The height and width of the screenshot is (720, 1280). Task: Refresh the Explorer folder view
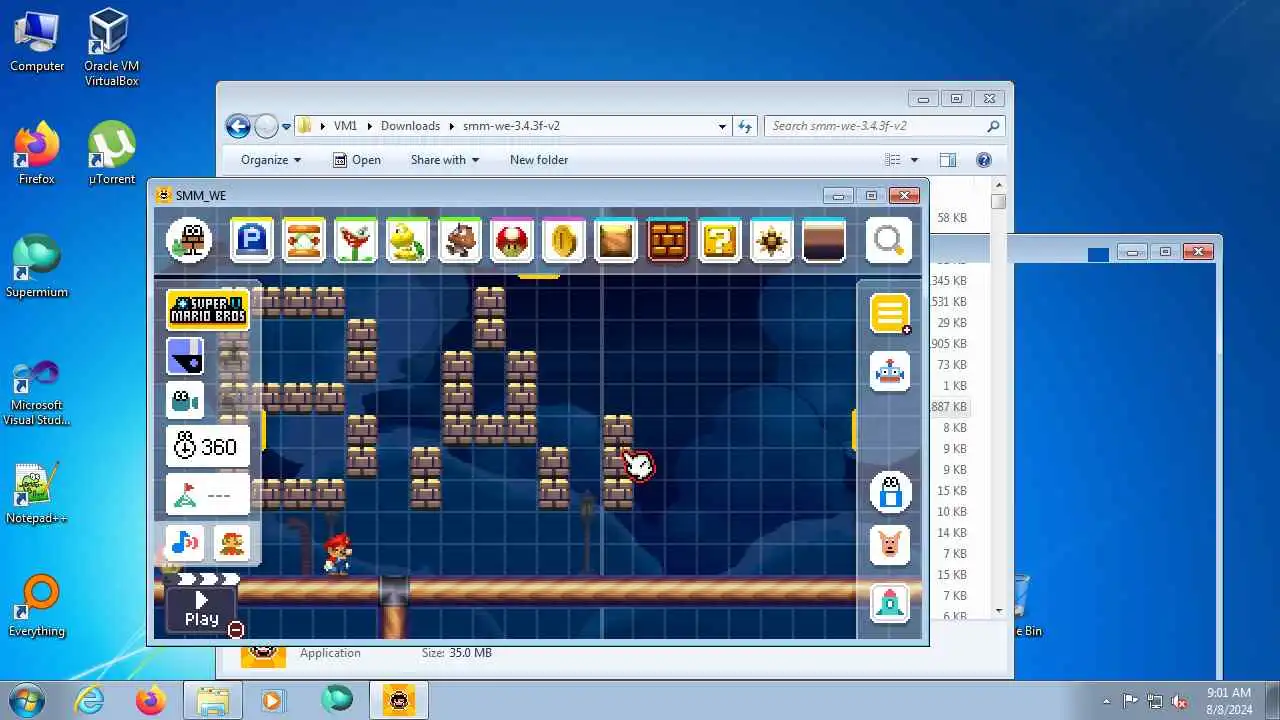click(x=744, y=126)
